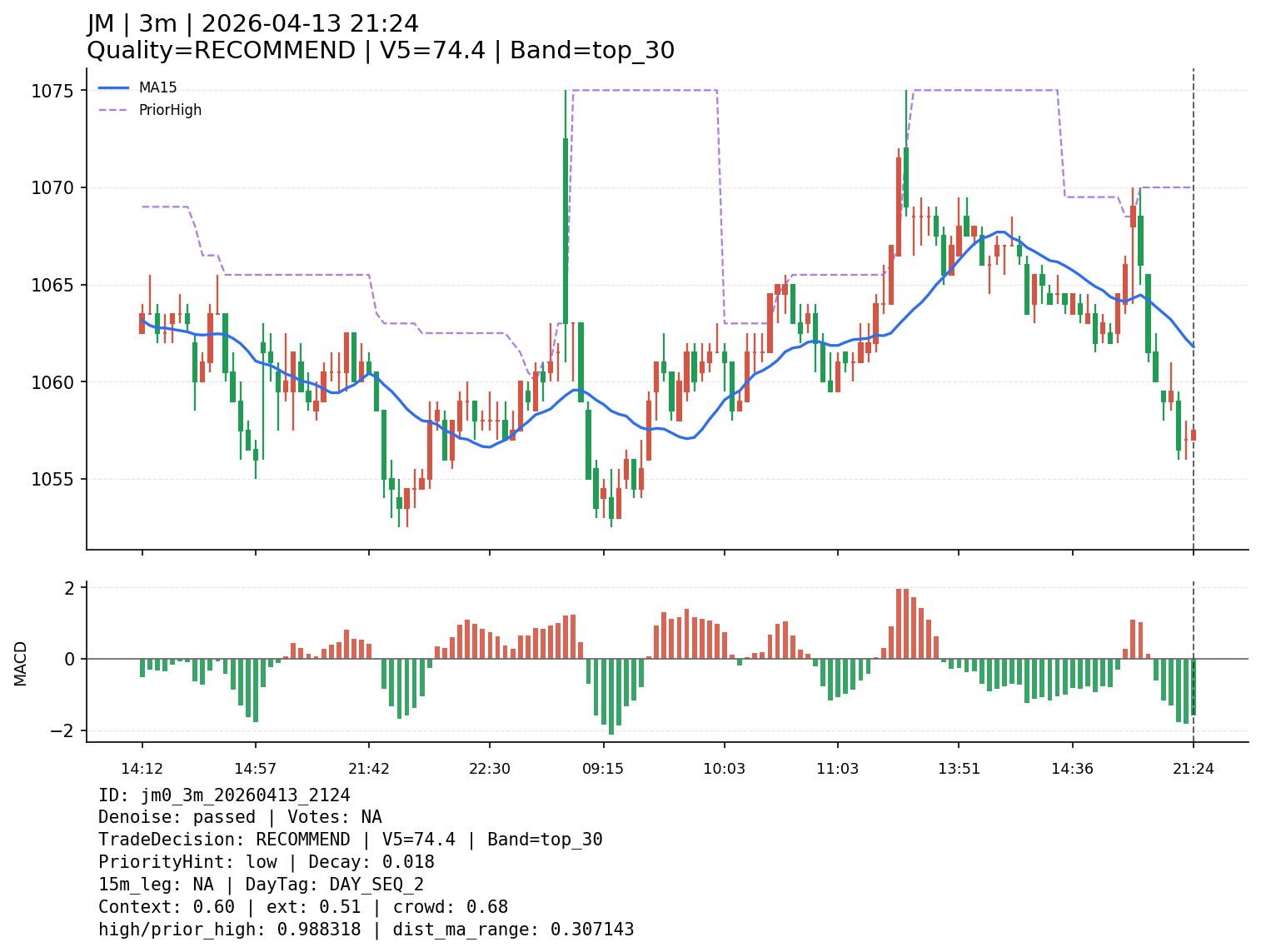Screen dimensions: 1261x952
Task: Click the 1055 price axis label
Action: 52,480
